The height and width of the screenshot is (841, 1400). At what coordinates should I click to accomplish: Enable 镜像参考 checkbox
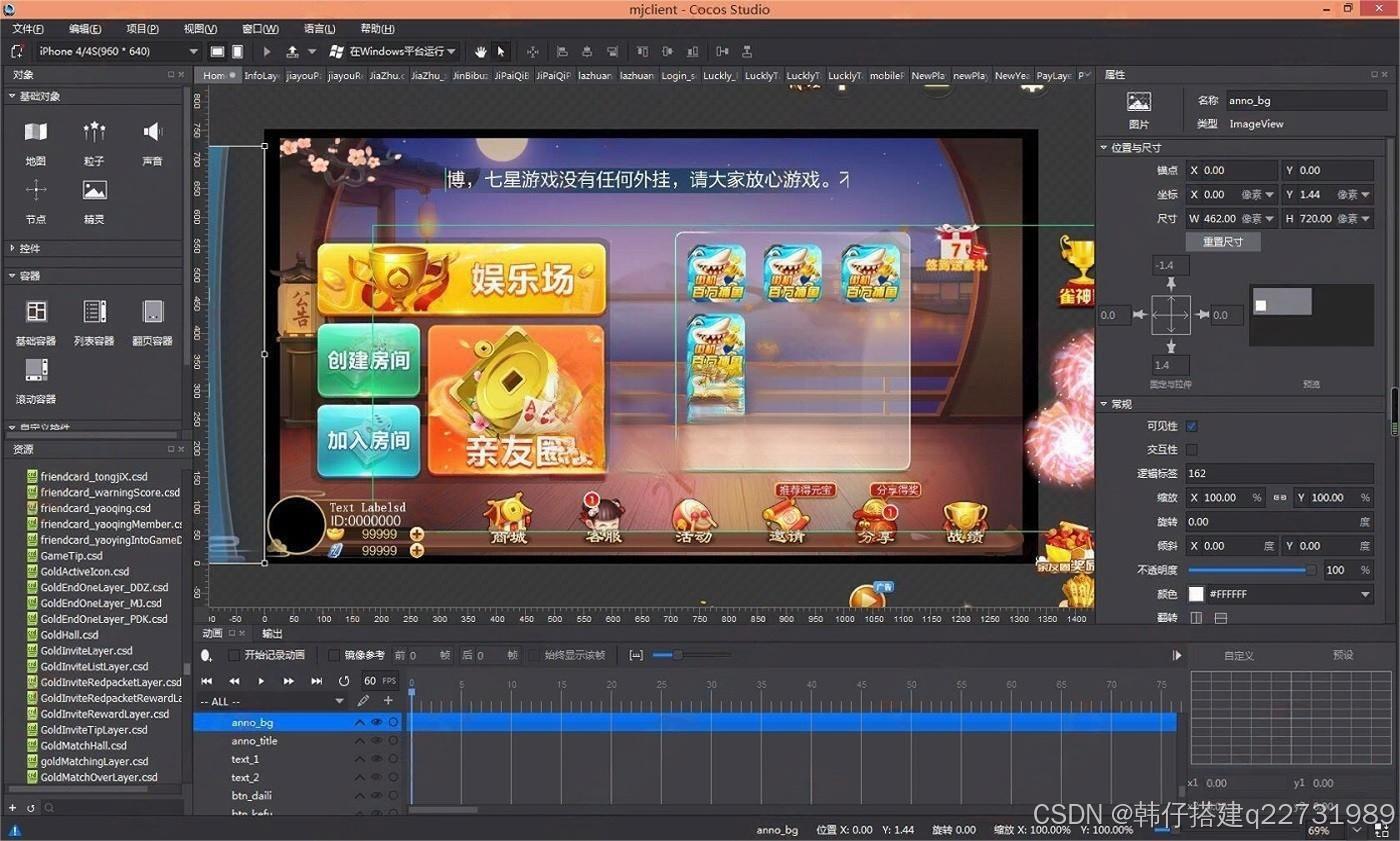pyautogui.click(x=334, y=655)
